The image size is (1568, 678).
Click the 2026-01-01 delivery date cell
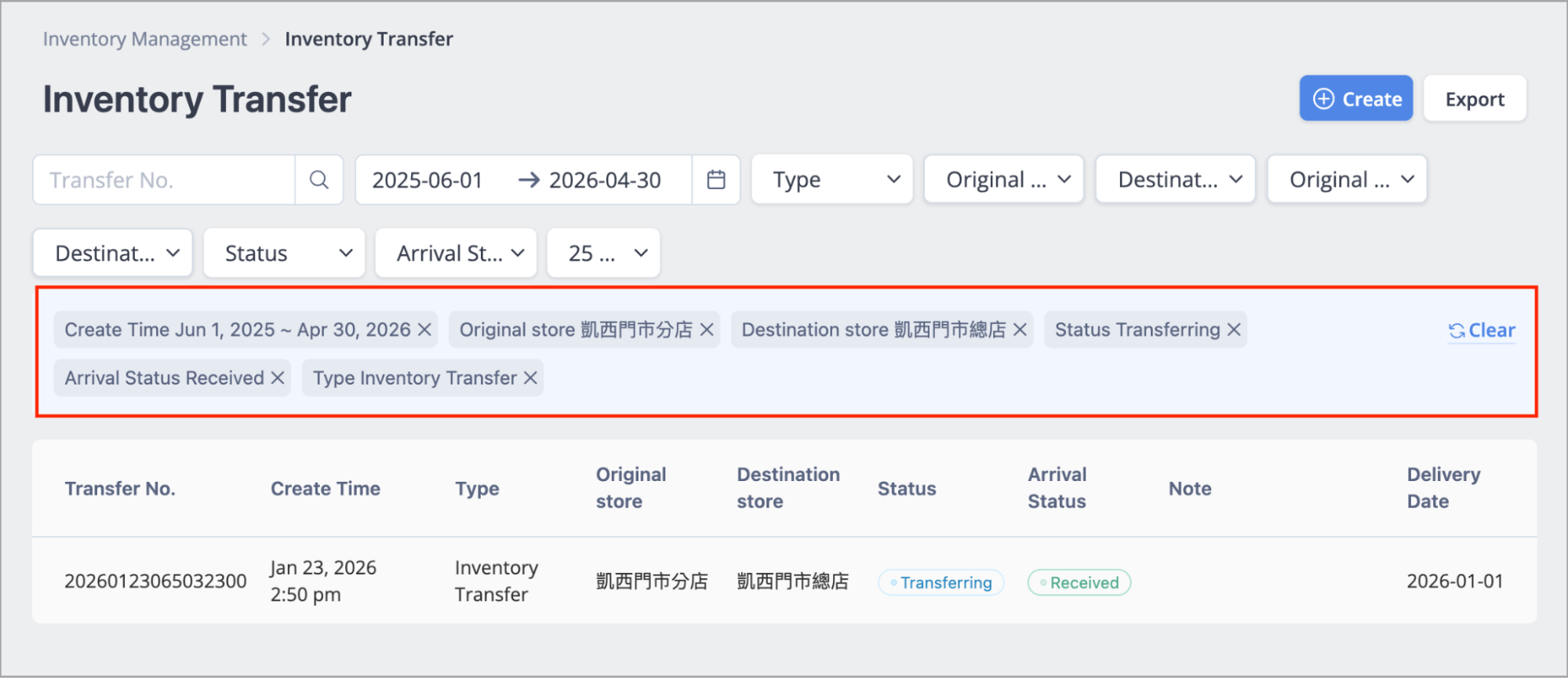1455,581
